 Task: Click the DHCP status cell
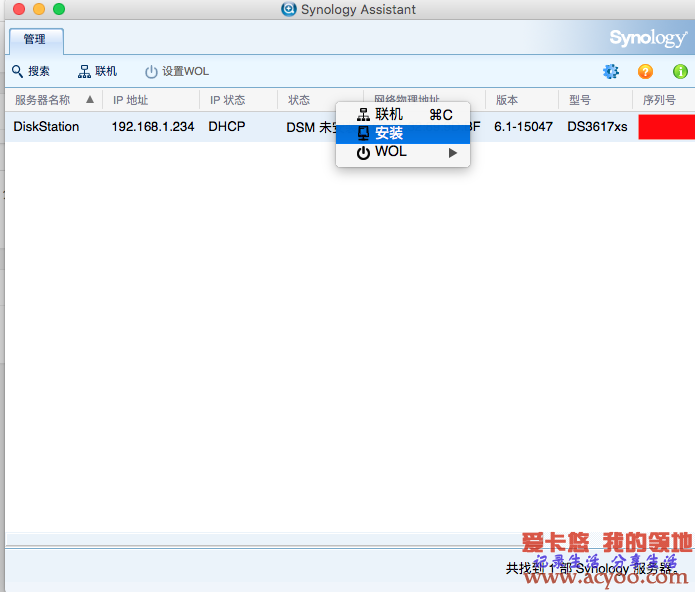click(x=226, y=127)
